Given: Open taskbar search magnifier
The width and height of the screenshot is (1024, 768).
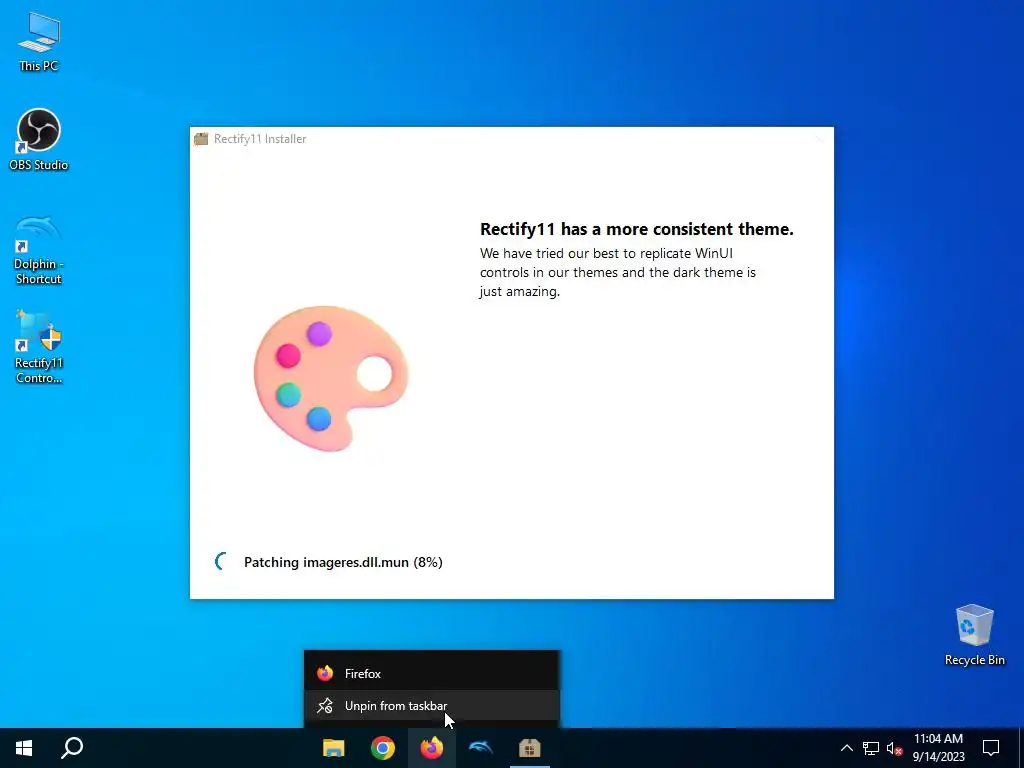Looking at the screenshot, I should [x=72, y=748].
